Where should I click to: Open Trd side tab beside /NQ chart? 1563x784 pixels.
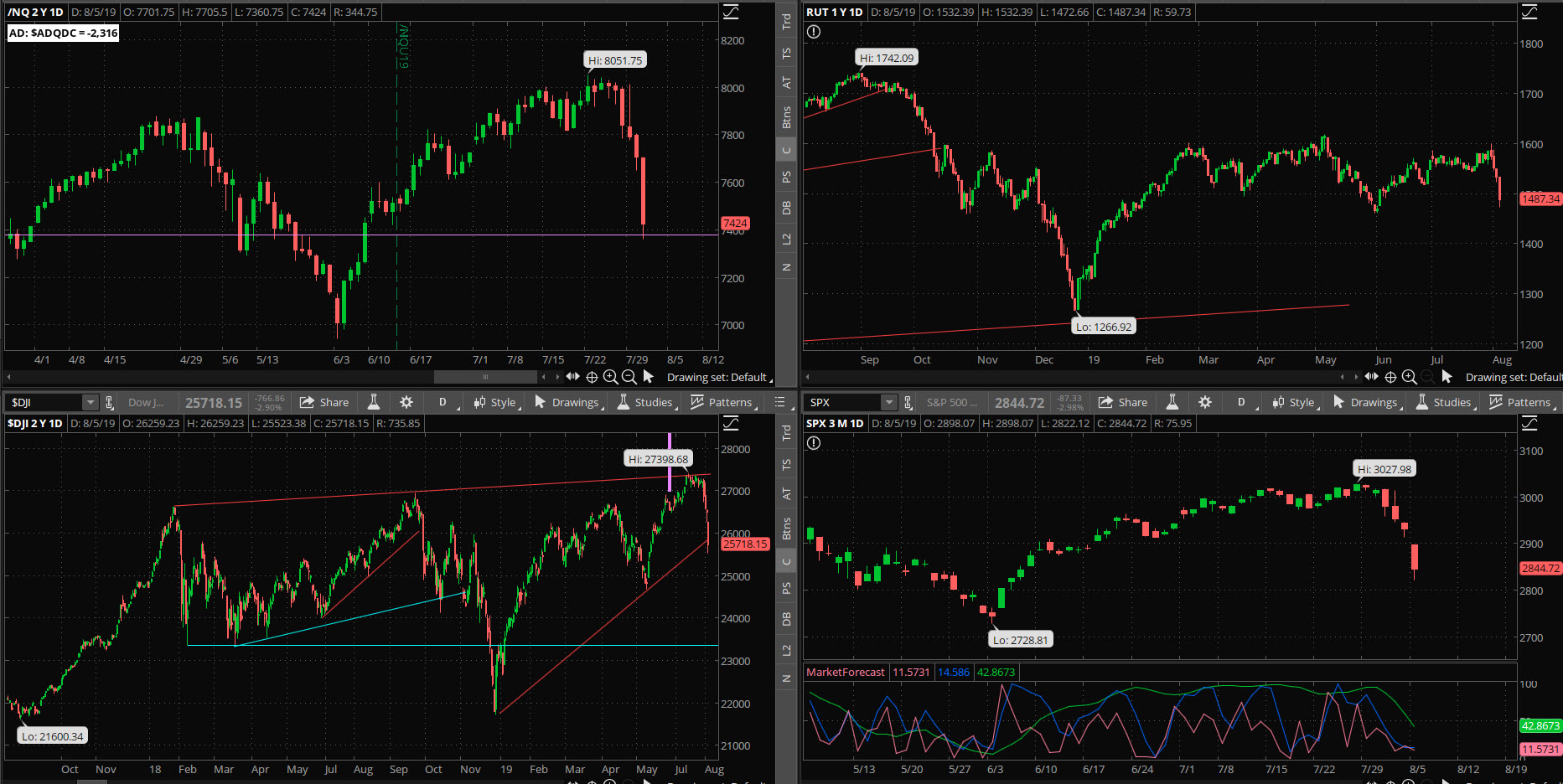[x=786, y=22]
